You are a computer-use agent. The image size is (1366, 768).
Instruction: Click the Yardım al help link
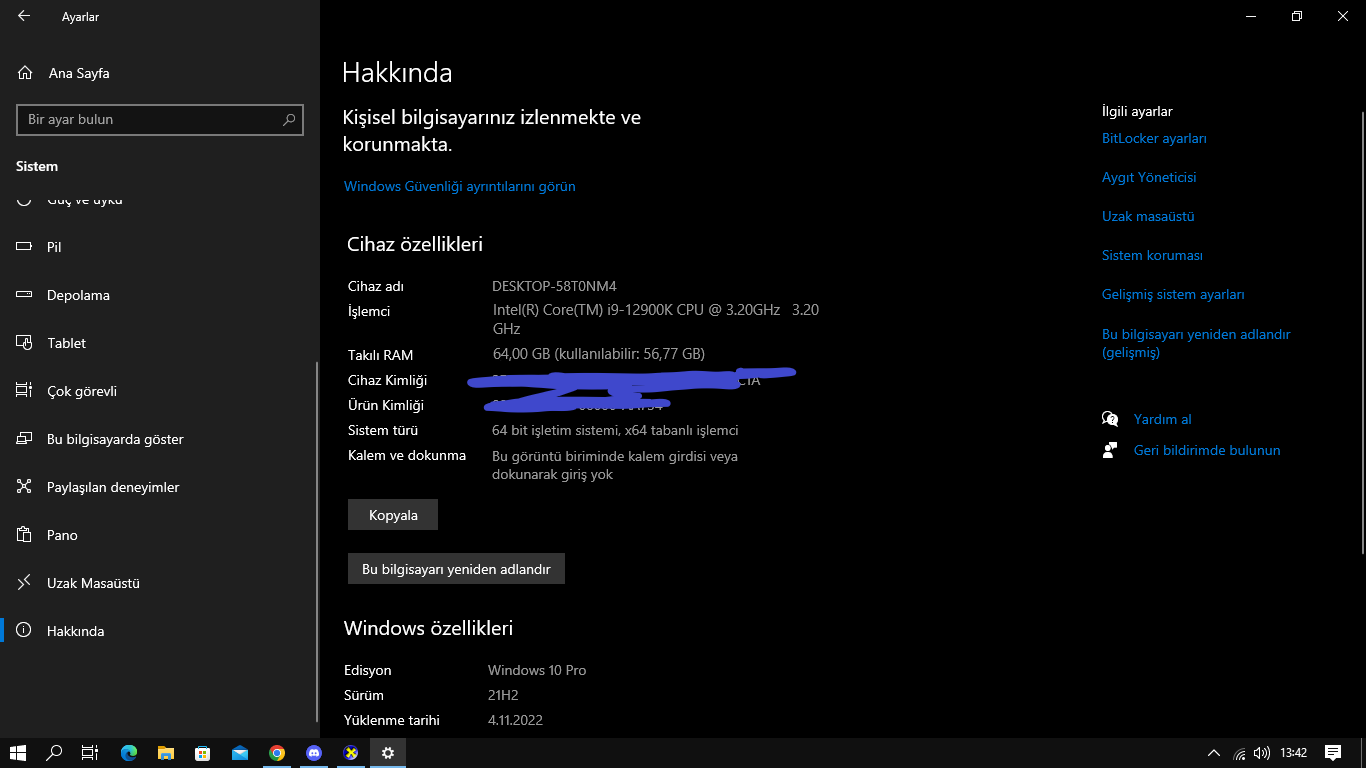pos(1162,419)
